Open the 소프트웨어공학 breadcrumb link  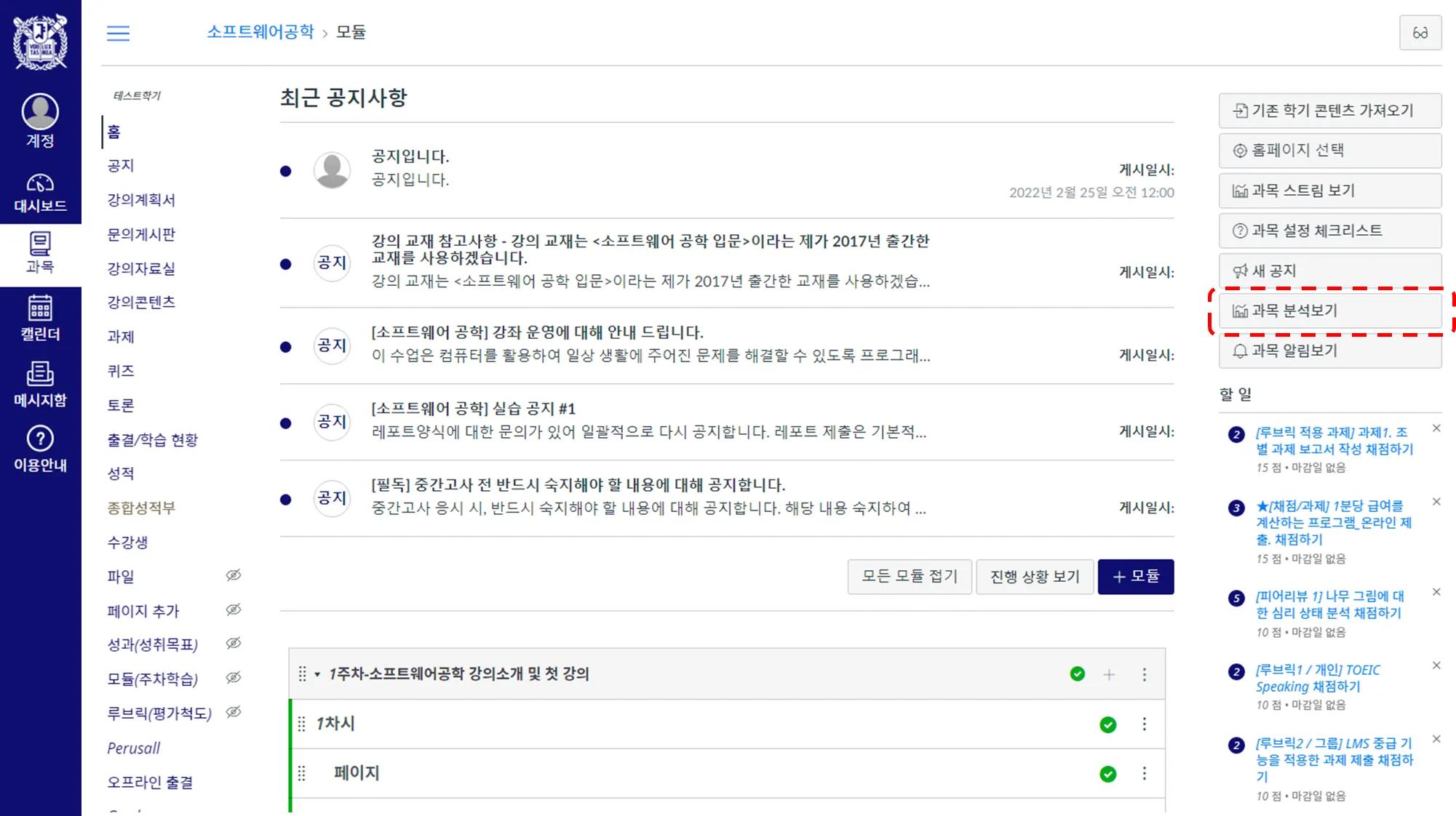pos(260,32)
